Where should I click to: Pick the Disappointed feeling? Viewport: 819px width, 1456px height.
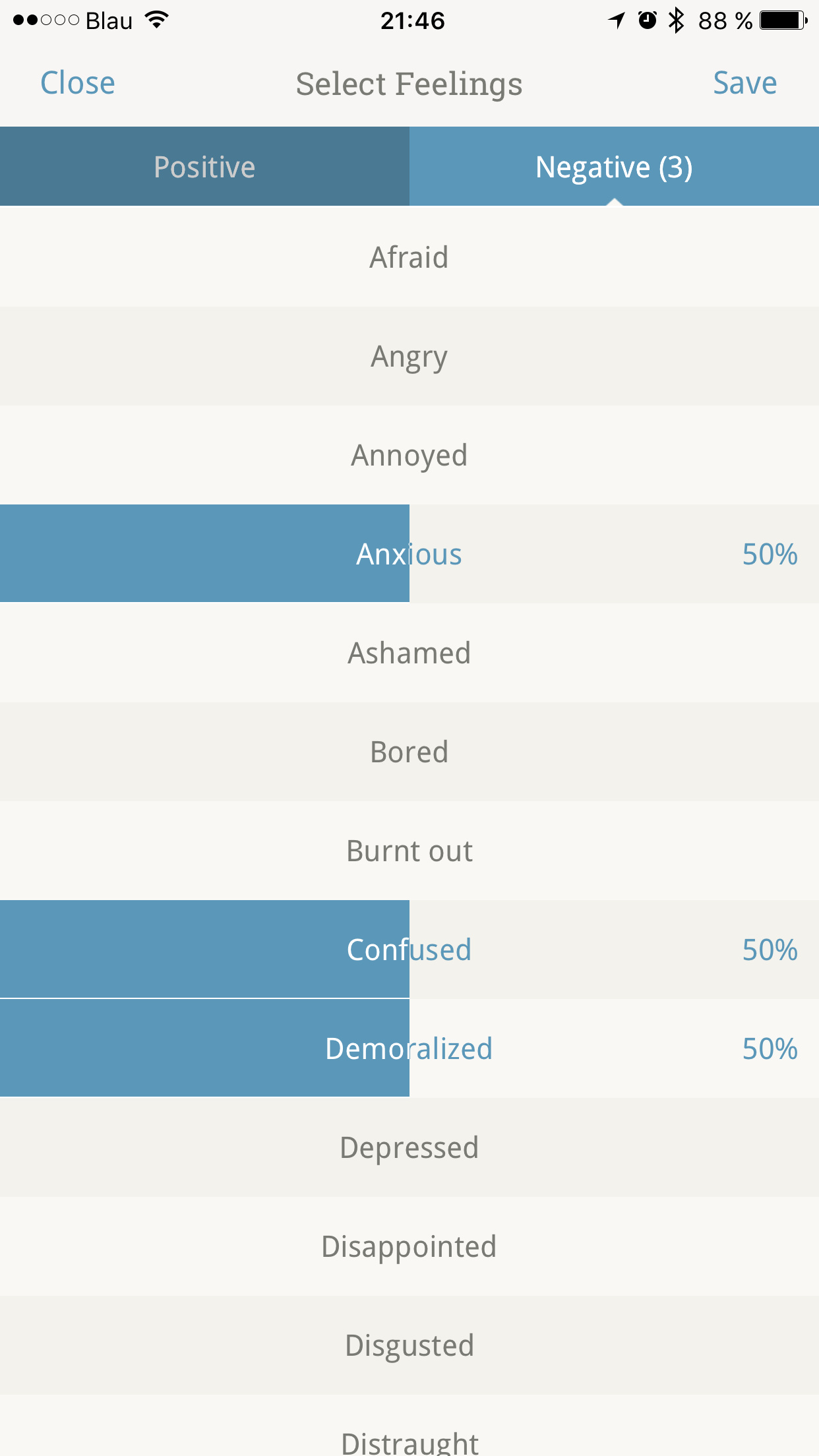(x=409, y=1246)
